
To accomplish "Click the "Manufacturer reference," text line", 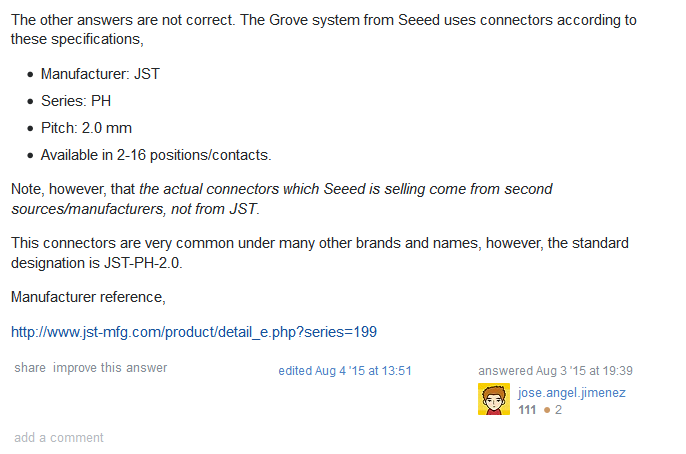I will point(88,297).
